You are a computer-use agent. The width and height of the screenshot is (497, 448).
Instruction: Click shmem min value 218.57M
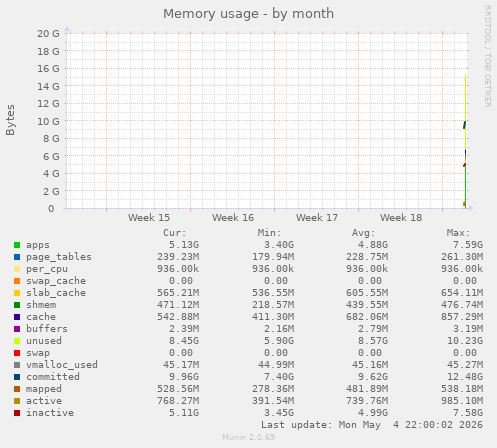coord(273,305)
